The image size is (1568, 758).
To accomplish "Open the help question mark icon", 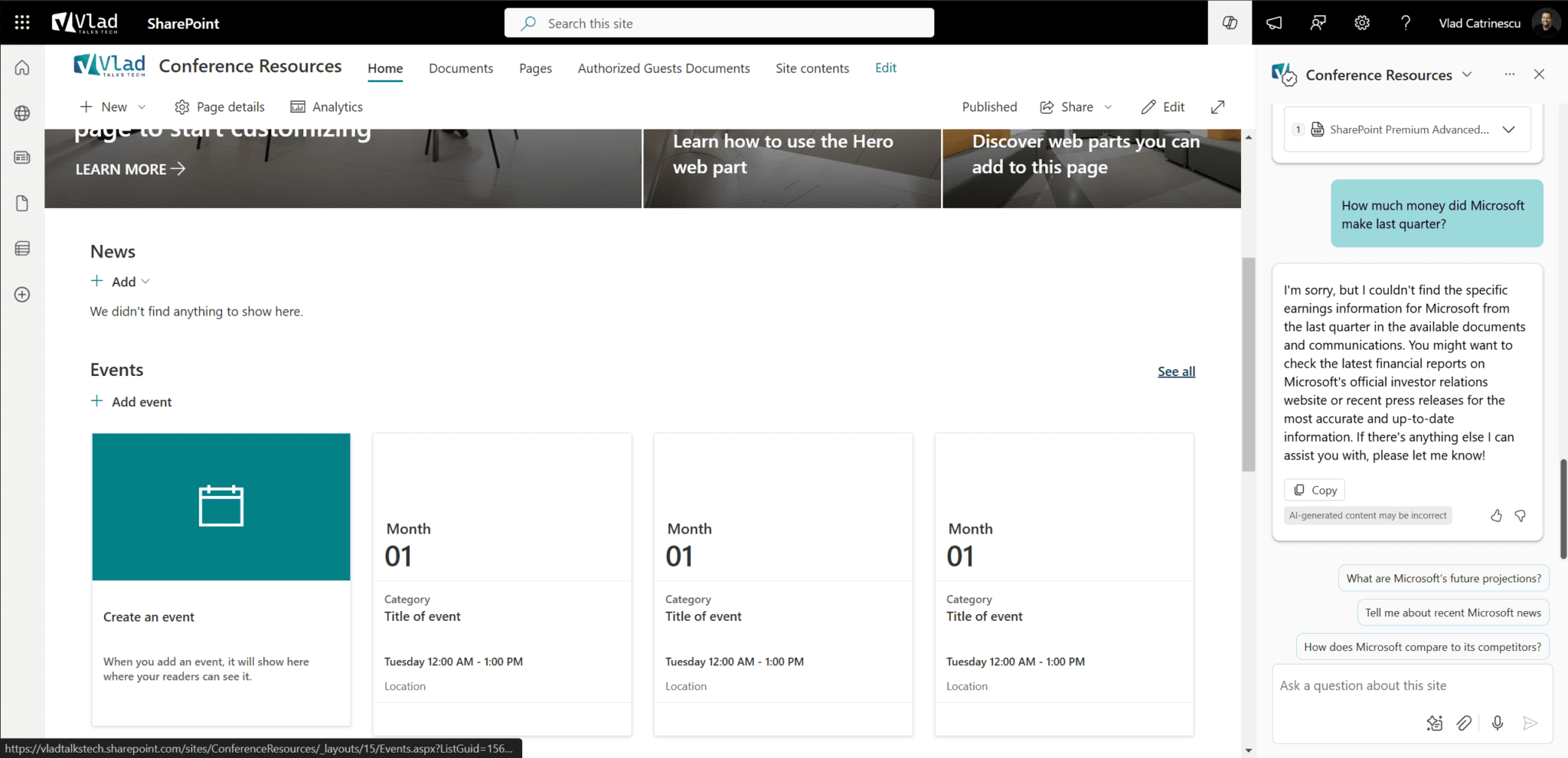I will (1406, 22).
